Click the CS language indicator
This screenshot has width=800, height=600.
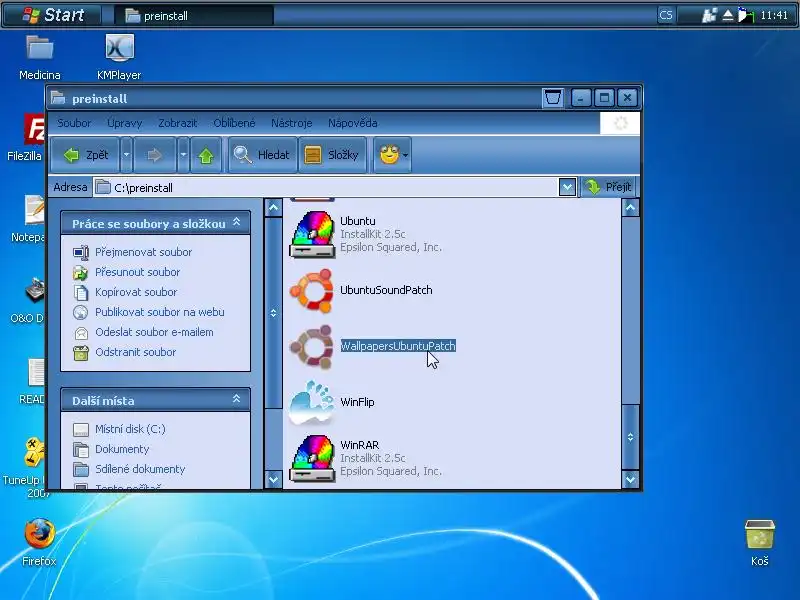(x=666, y=15)
